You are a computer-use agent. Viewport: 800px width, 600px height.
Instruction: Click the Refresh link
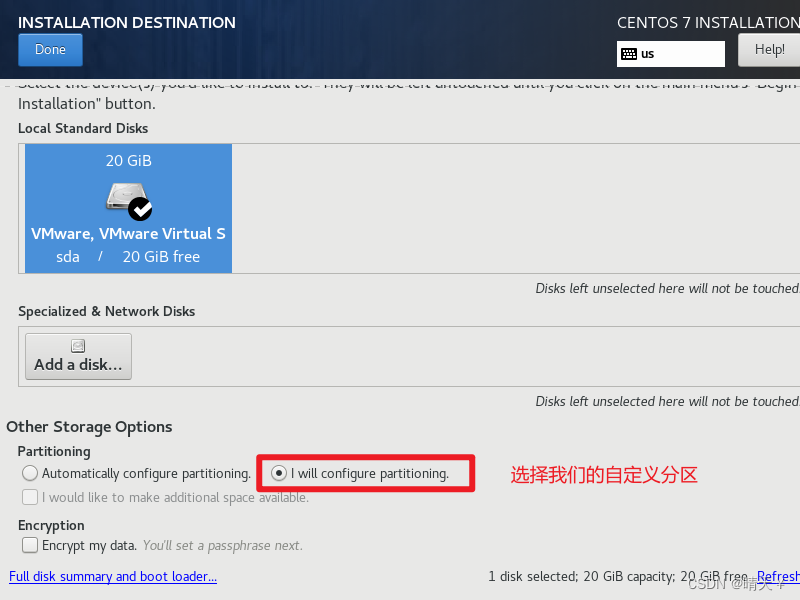(778, 577)
